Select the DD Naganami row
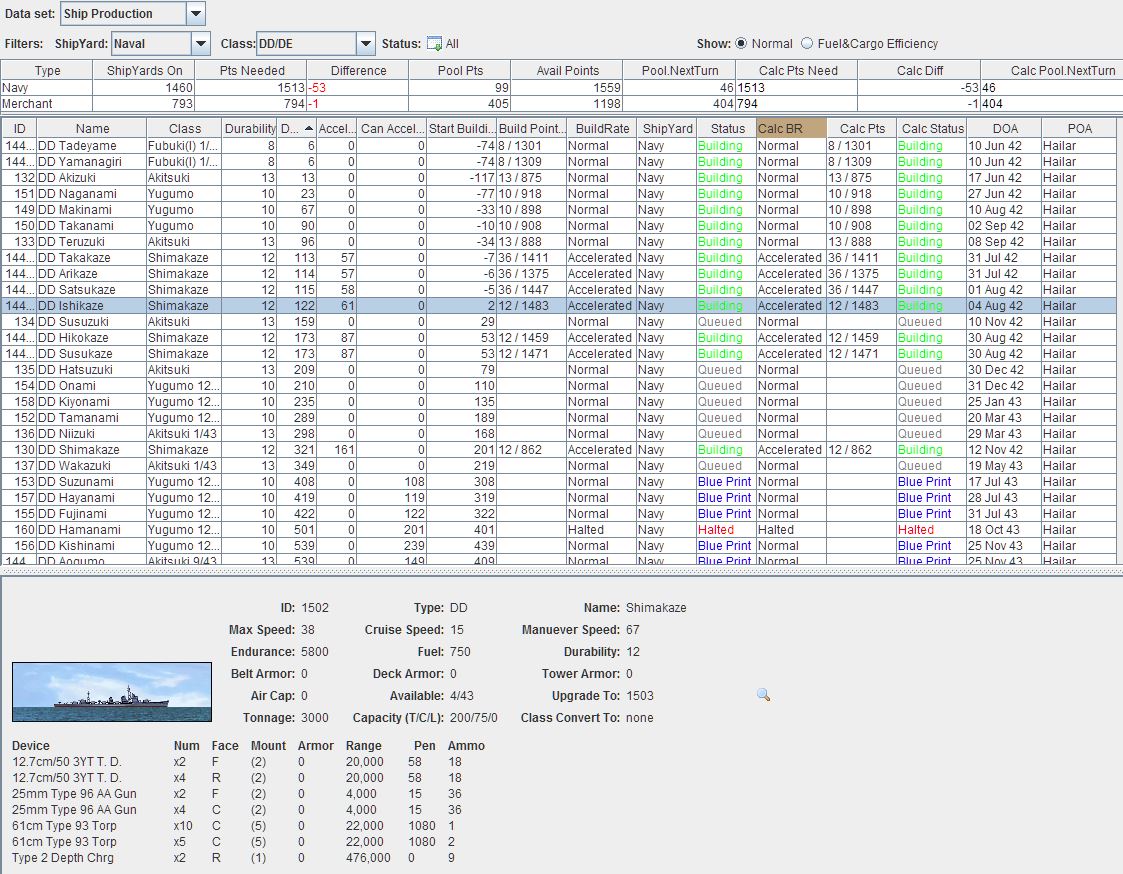This screenshot has width=1123, height=874. tap(559, 193)
